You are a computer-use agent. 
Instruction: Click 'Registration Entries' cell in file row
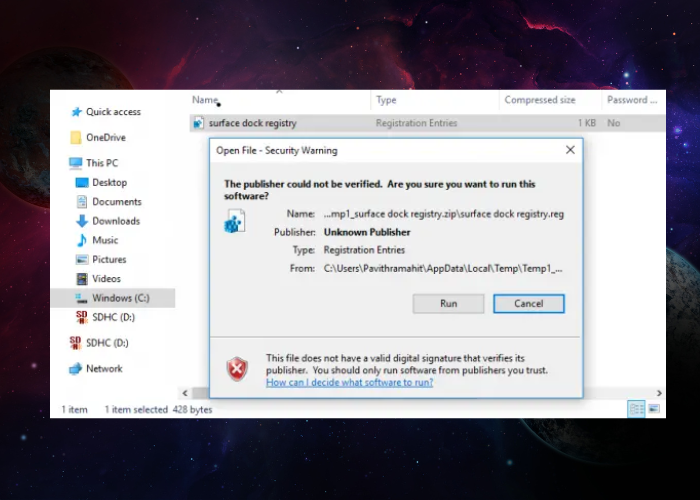[x=417, y=123]
